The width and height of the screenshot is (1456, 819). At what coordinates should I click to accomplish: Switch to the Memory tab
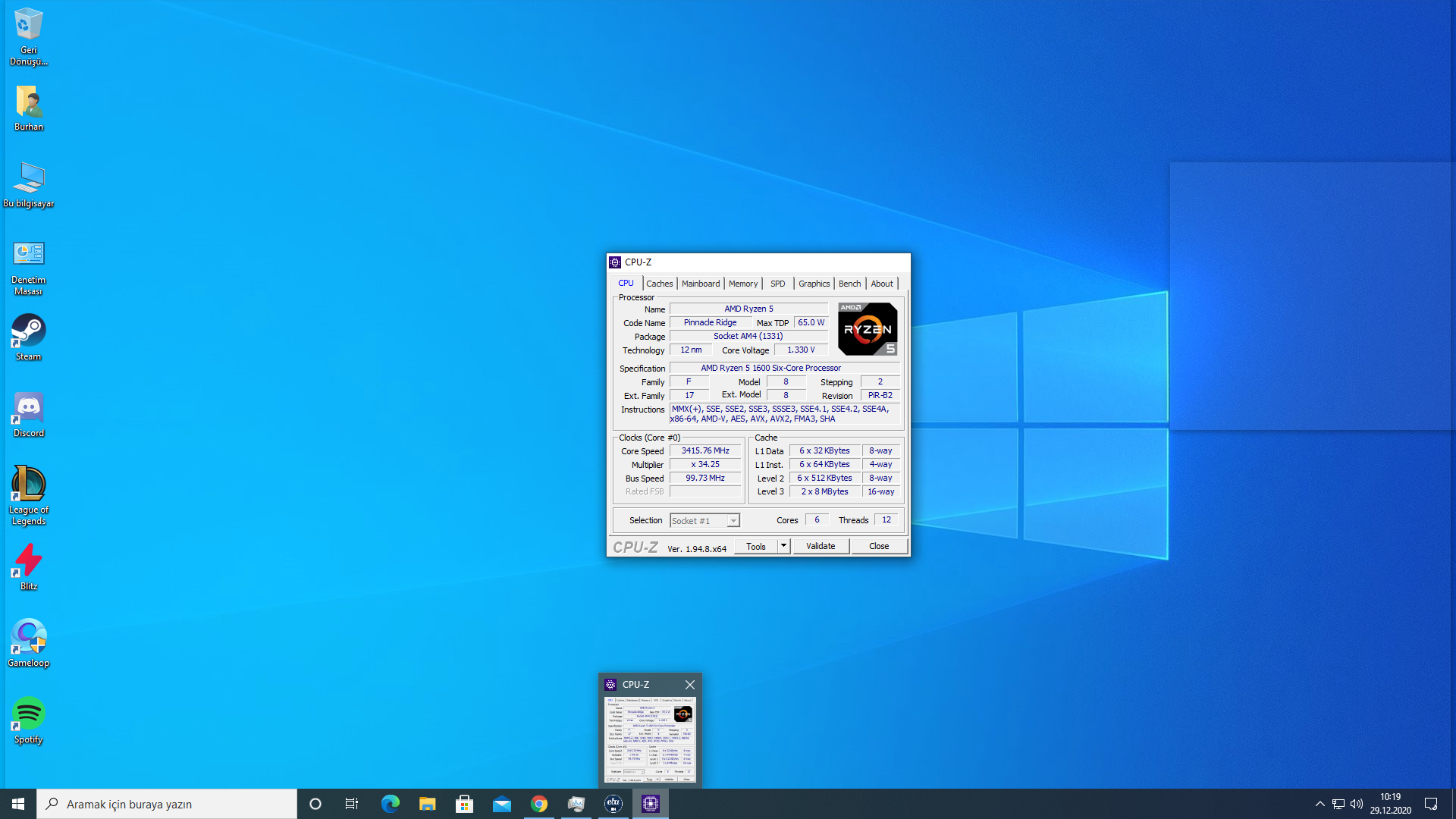743,284
